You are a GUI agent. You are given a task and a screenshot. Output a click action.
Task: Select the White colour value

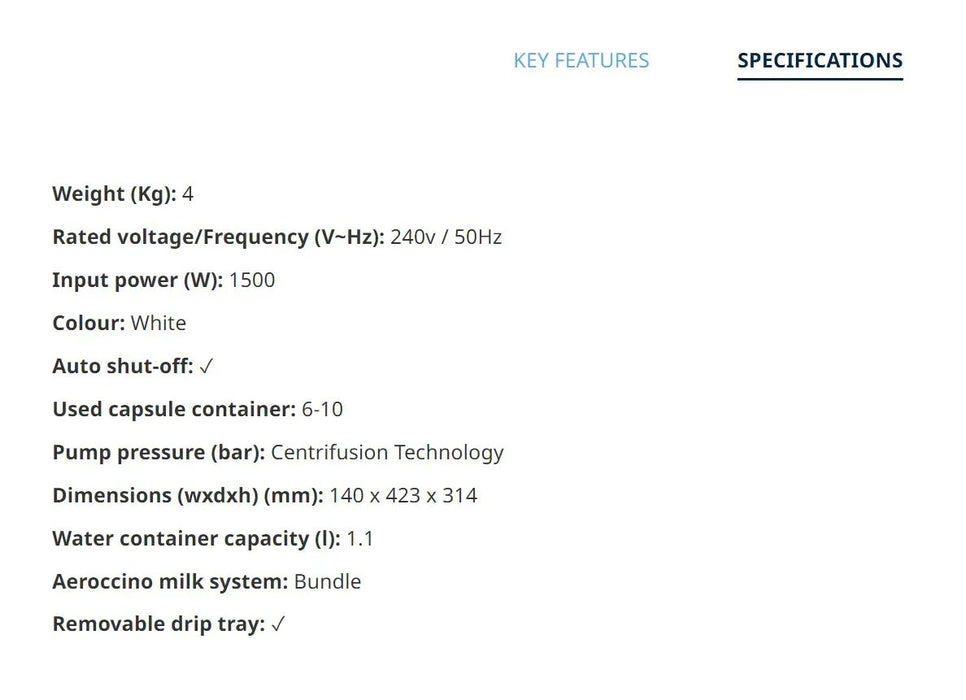click(x=158, y=323)
